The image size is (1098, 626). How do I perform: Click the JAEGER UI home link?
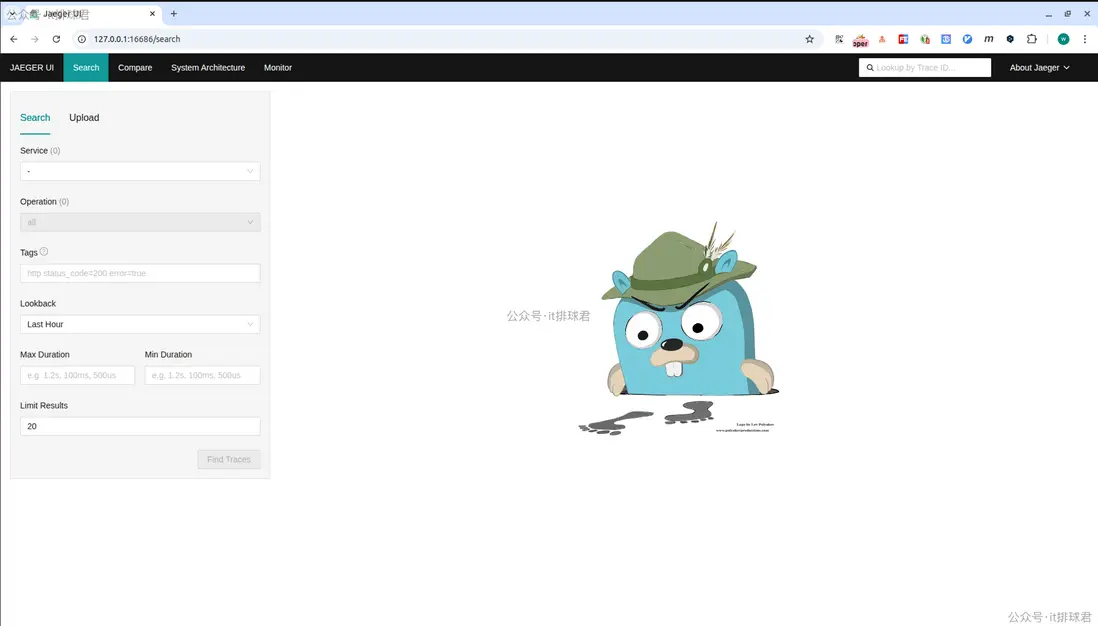coord(32,68)
